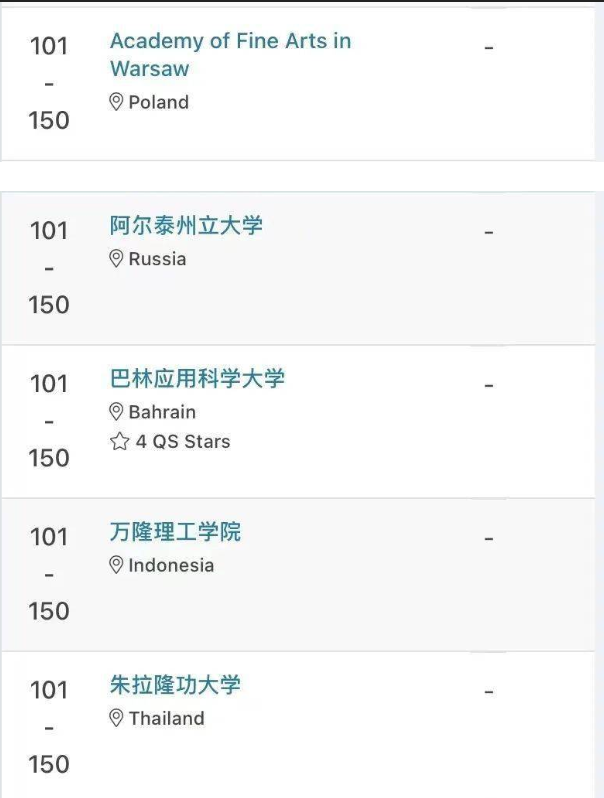Screen dimensions: 604x798
Task: Open 朱拉隆功大学 university page
Action: [175, 685]
